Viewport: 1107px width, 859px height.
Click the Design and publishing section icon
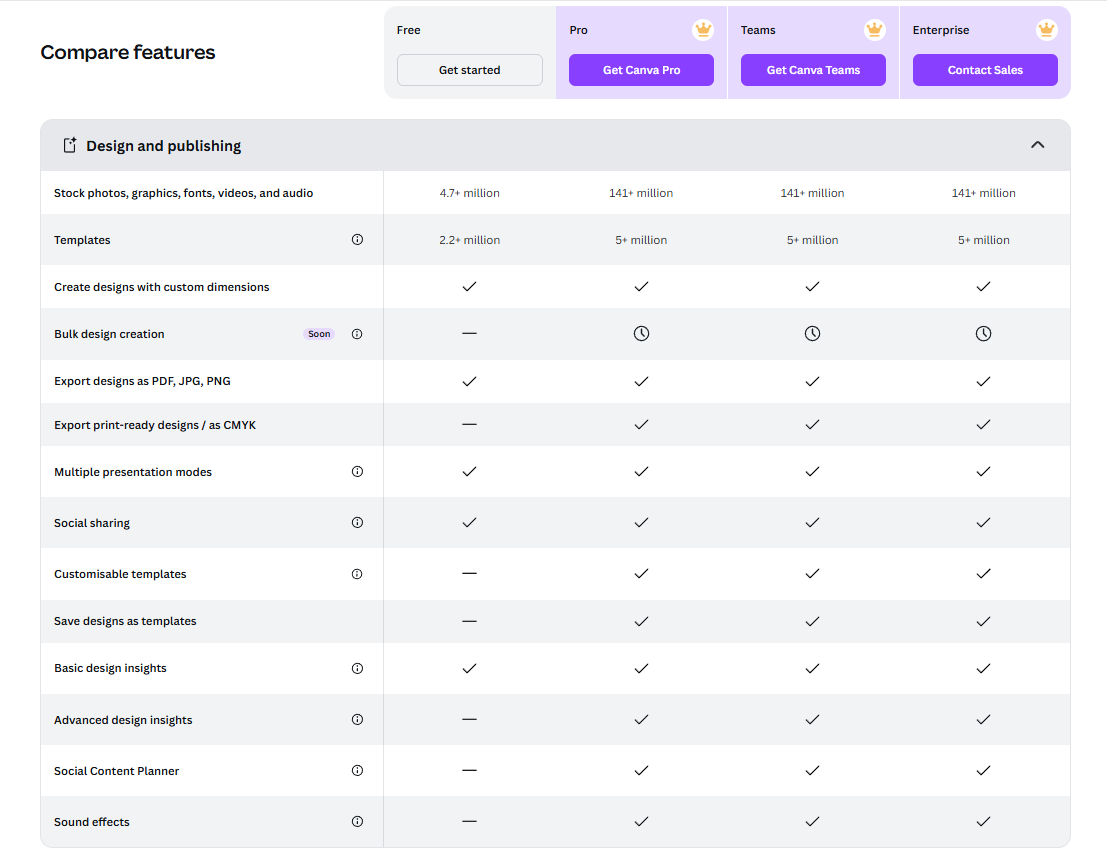70,145
